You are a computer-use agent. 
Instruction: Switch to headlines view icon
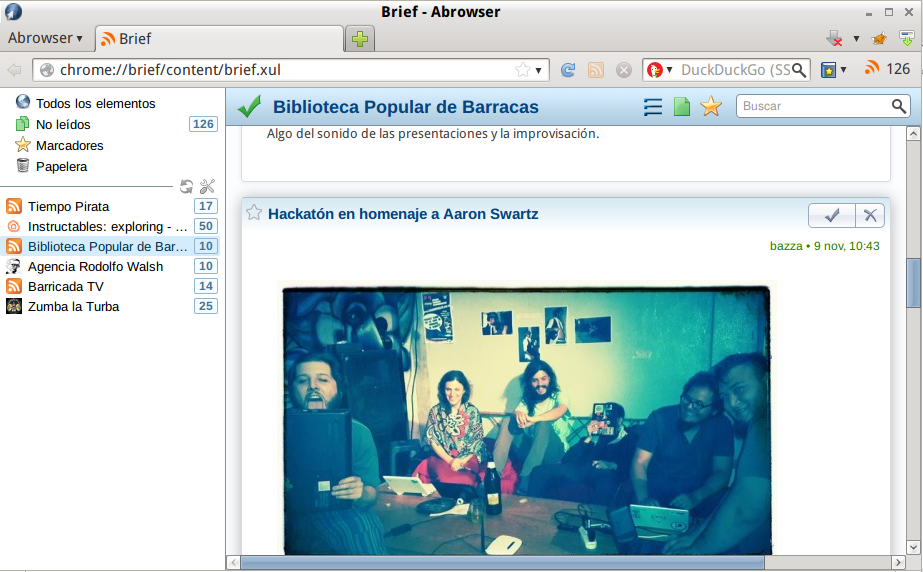pos(653,107)
